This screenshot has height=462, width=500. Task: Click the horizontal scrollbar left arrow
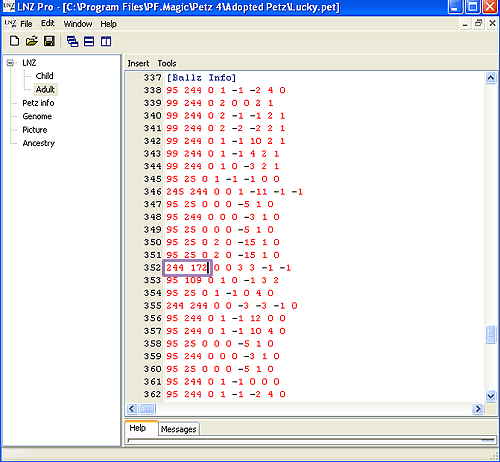(x=132, y=408)
